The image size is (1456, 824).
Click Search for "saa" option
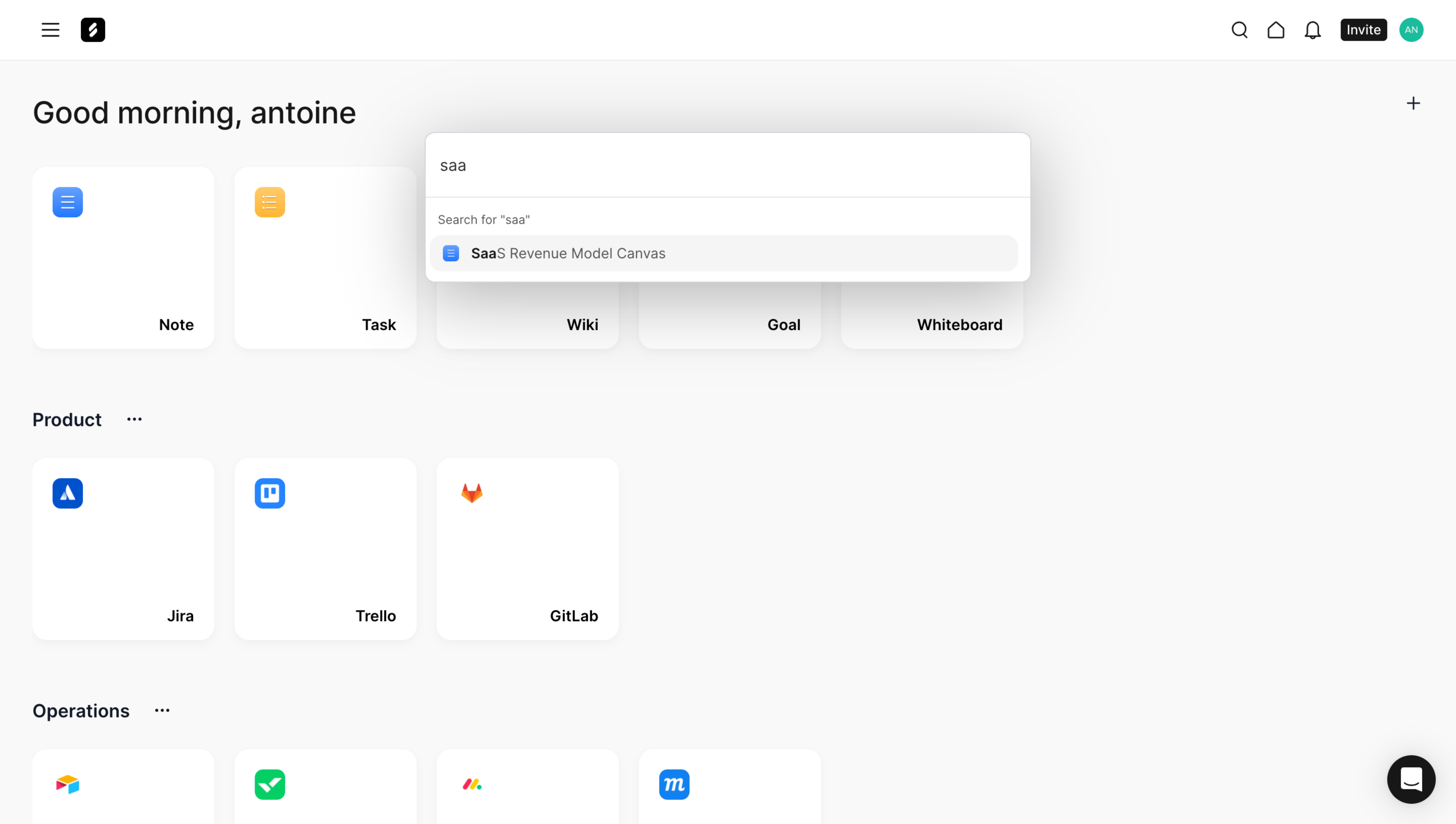pyautogui.click(x=484, y=220)
